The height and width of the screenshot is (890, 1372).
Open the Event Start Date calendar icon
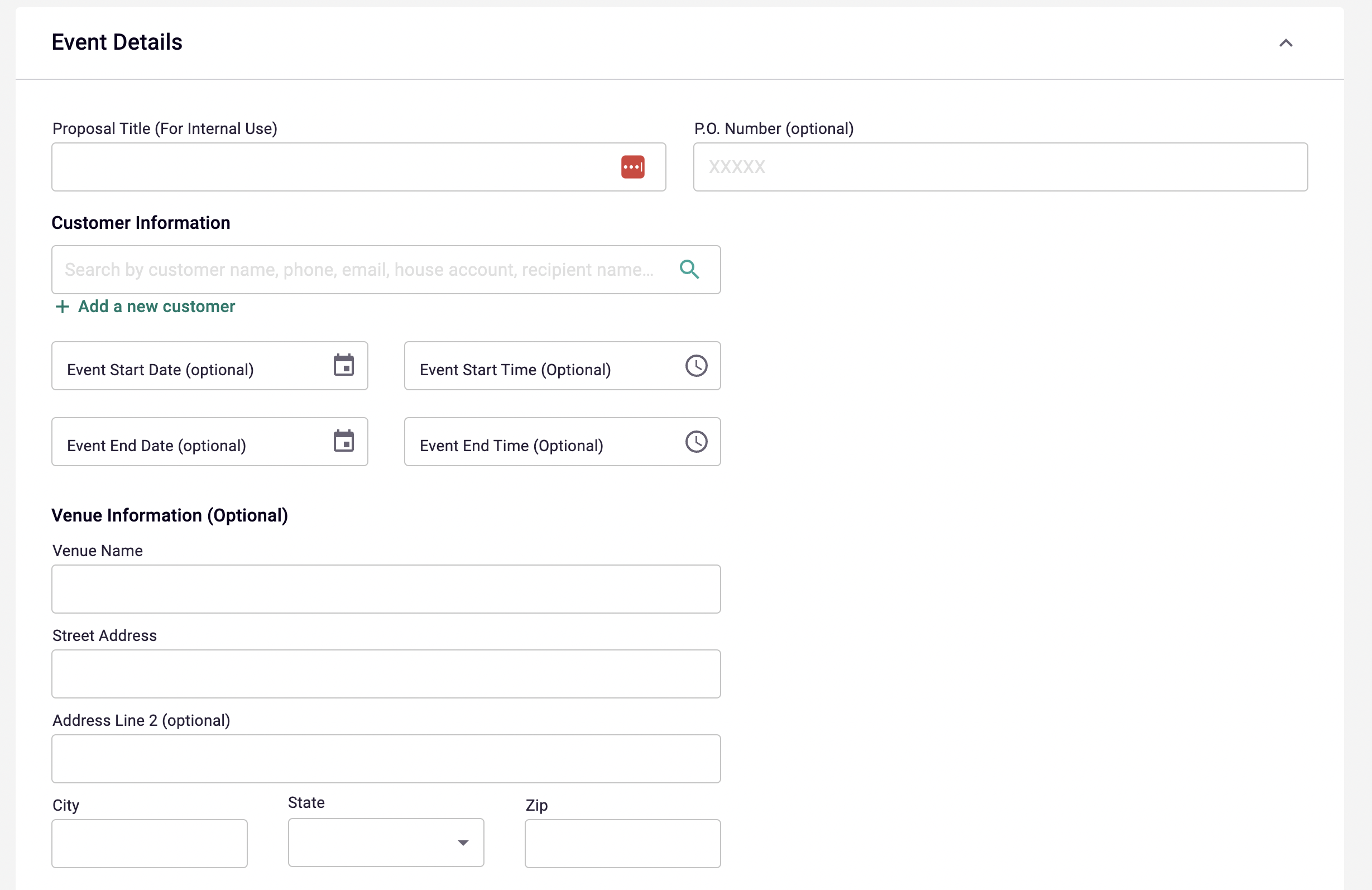(344, 365)
